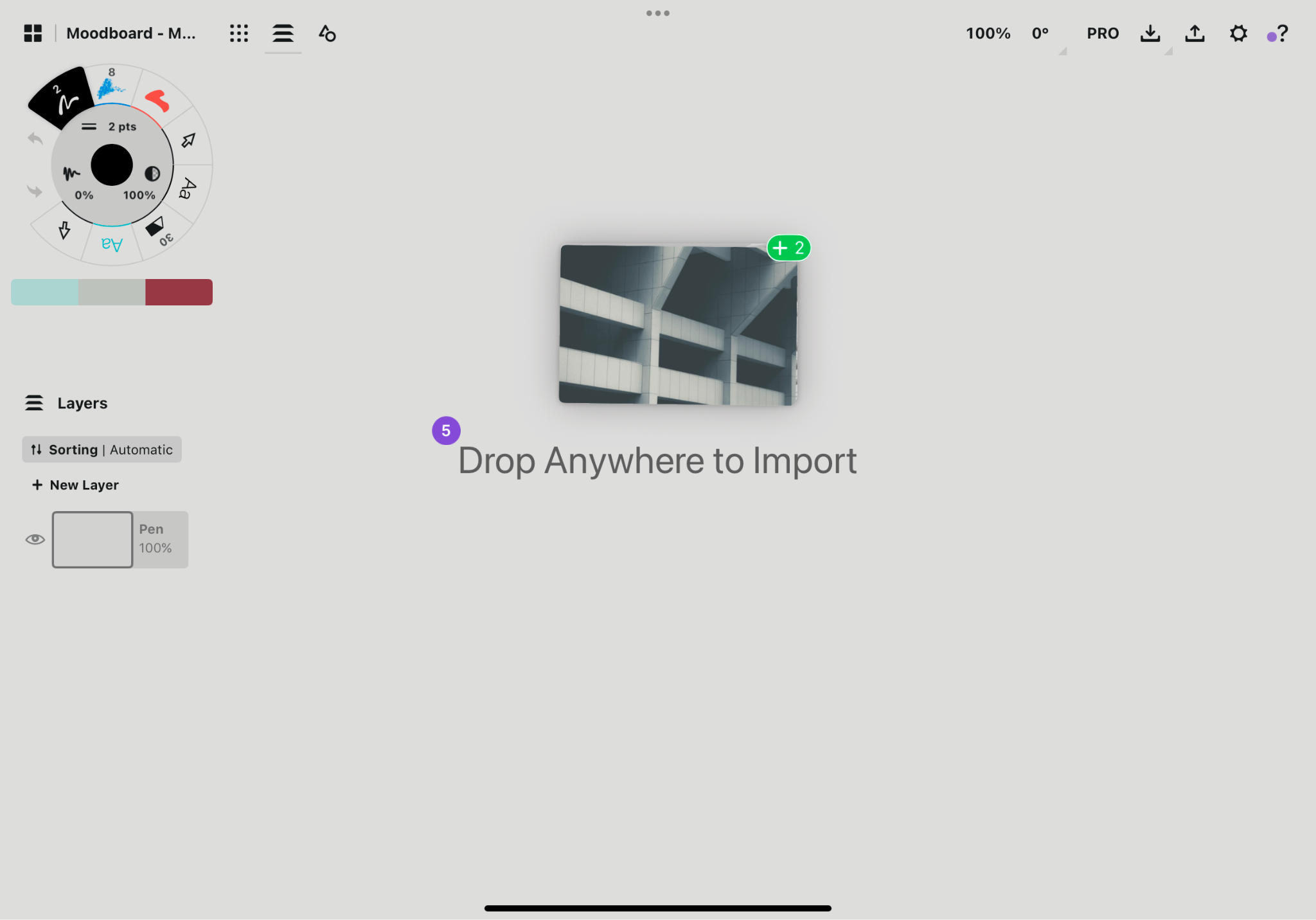Viewport: 1316px width, 920px height.
Task: Tap the import download icon
Action: point(1150,33)
